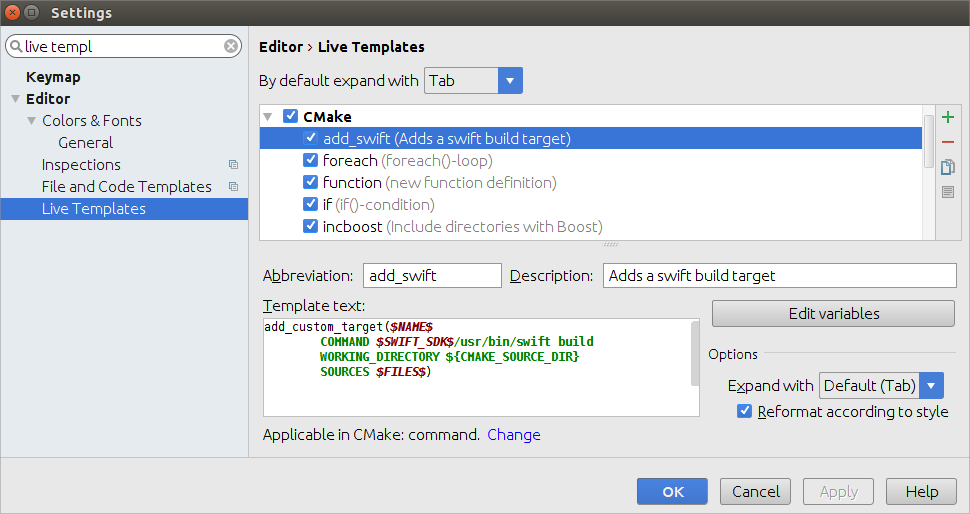Collapse the CMake template group
970x514 pixels.
pyautogui.click(x=268, y=117)
